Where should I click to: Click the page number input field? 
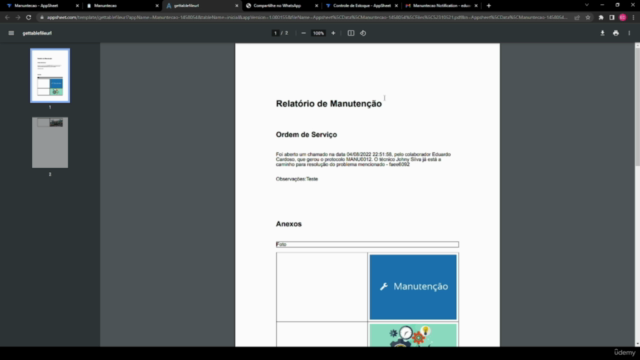tap(276, 33)
